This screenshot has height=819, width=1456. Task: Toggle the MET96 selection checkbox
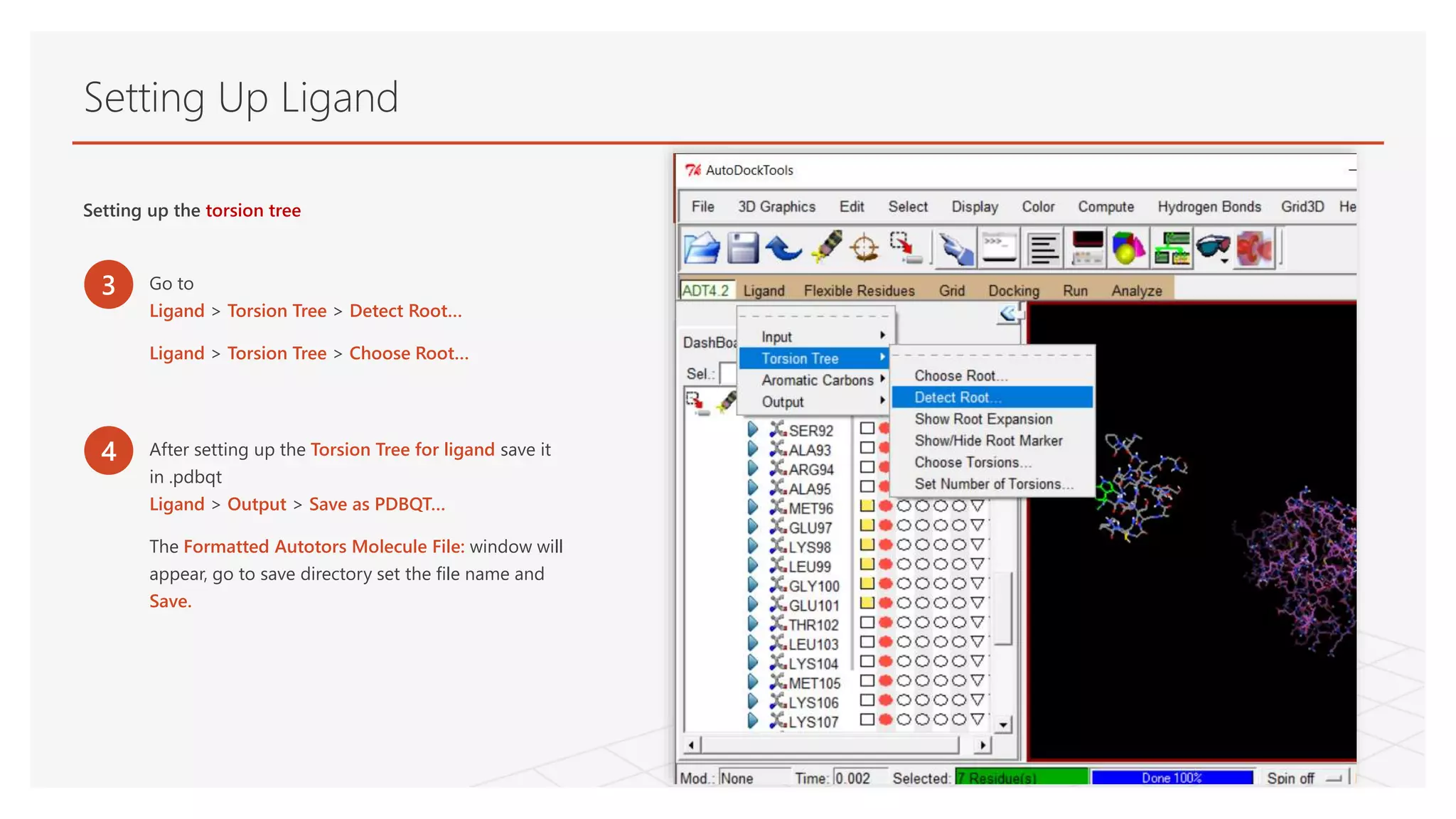pyautogui.click(x=867, y=506)
